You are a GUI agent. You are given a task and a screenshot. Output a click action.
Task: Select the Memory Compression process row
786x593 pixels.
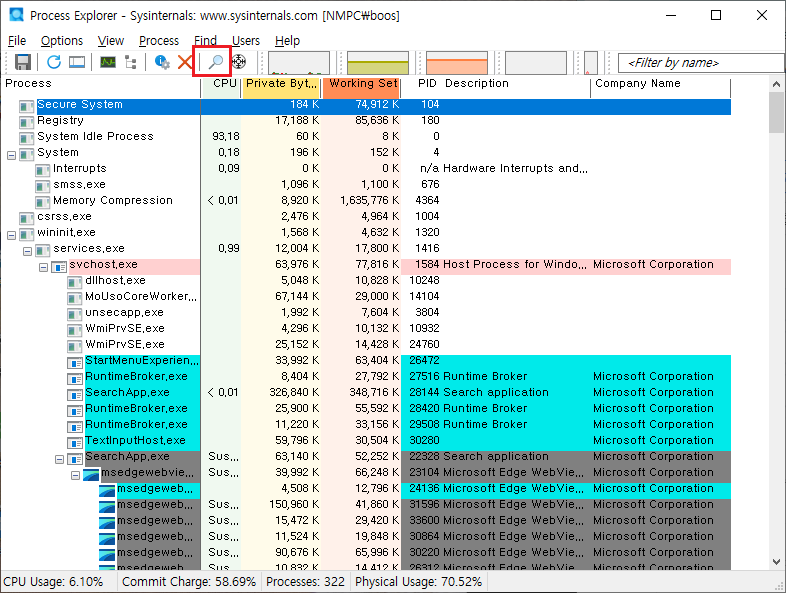(365, 202)
